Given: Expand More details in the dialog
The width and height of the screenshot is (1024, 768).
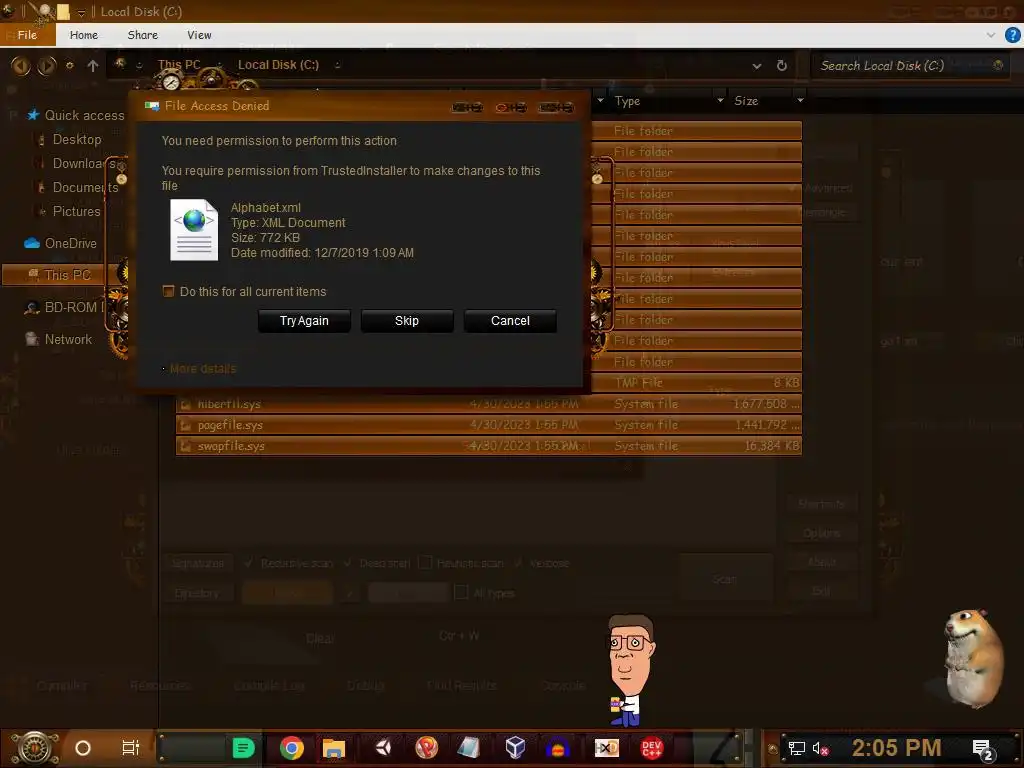Looking at the screenshot, I should (202, 369).
